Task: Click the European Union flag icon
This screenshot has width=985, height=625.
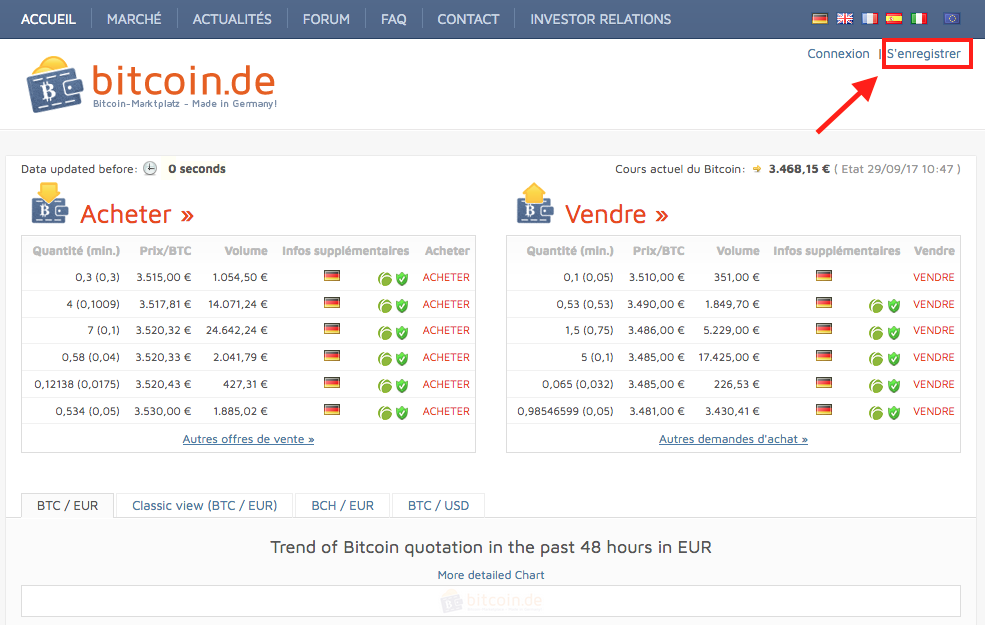Action: pyautogui.click(x=952, y=19)
